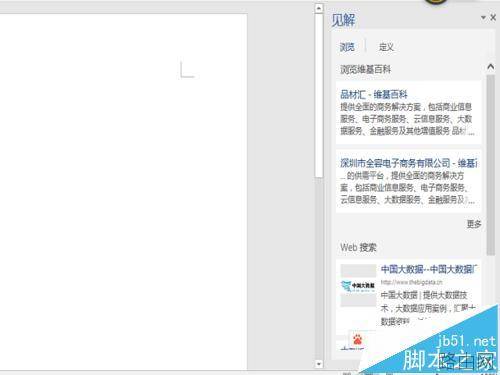Switch to the 定义 tab
Image resolution: width=500 pixels, height=375 pixels.
click(386, 47)
